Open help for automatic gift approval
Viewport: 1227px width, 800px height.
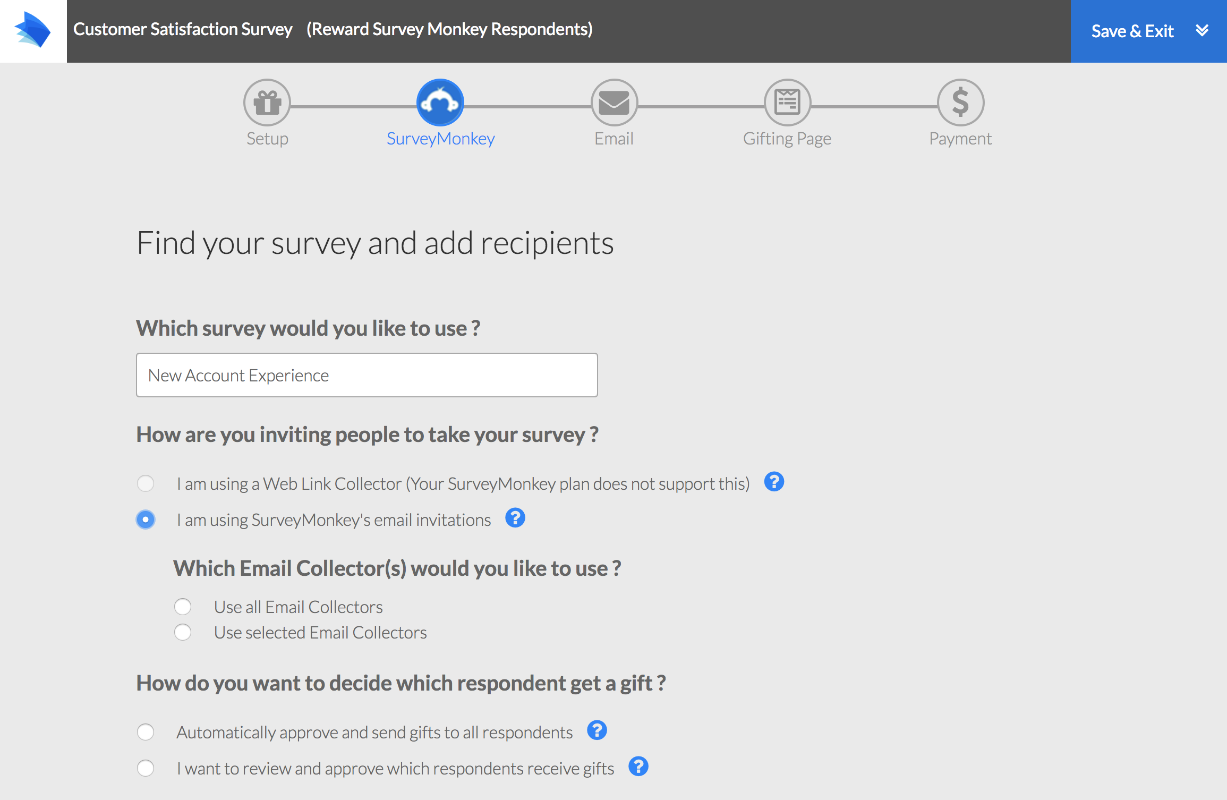pos(597,730)
